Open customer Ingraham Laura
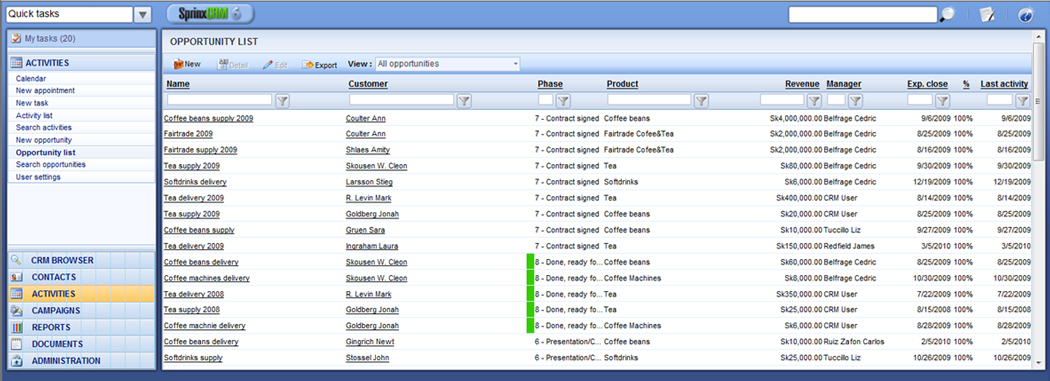Screen dimensions: 1050x381 tap(372, 246)
